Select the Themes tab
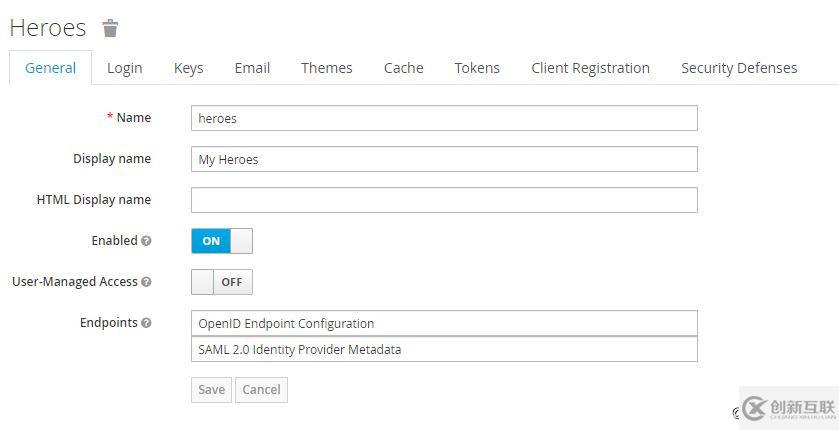The width and height of the screenshot is (839, 430). [326, 68]
